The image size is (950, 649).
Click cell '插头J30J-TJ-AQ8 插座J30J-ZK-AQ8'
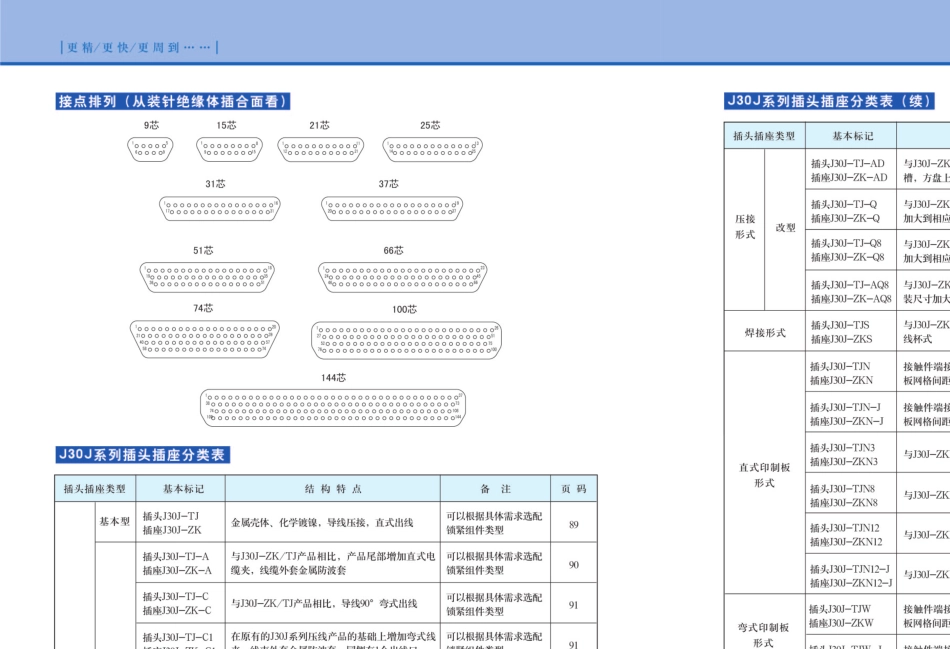click(x=851, y=291)
